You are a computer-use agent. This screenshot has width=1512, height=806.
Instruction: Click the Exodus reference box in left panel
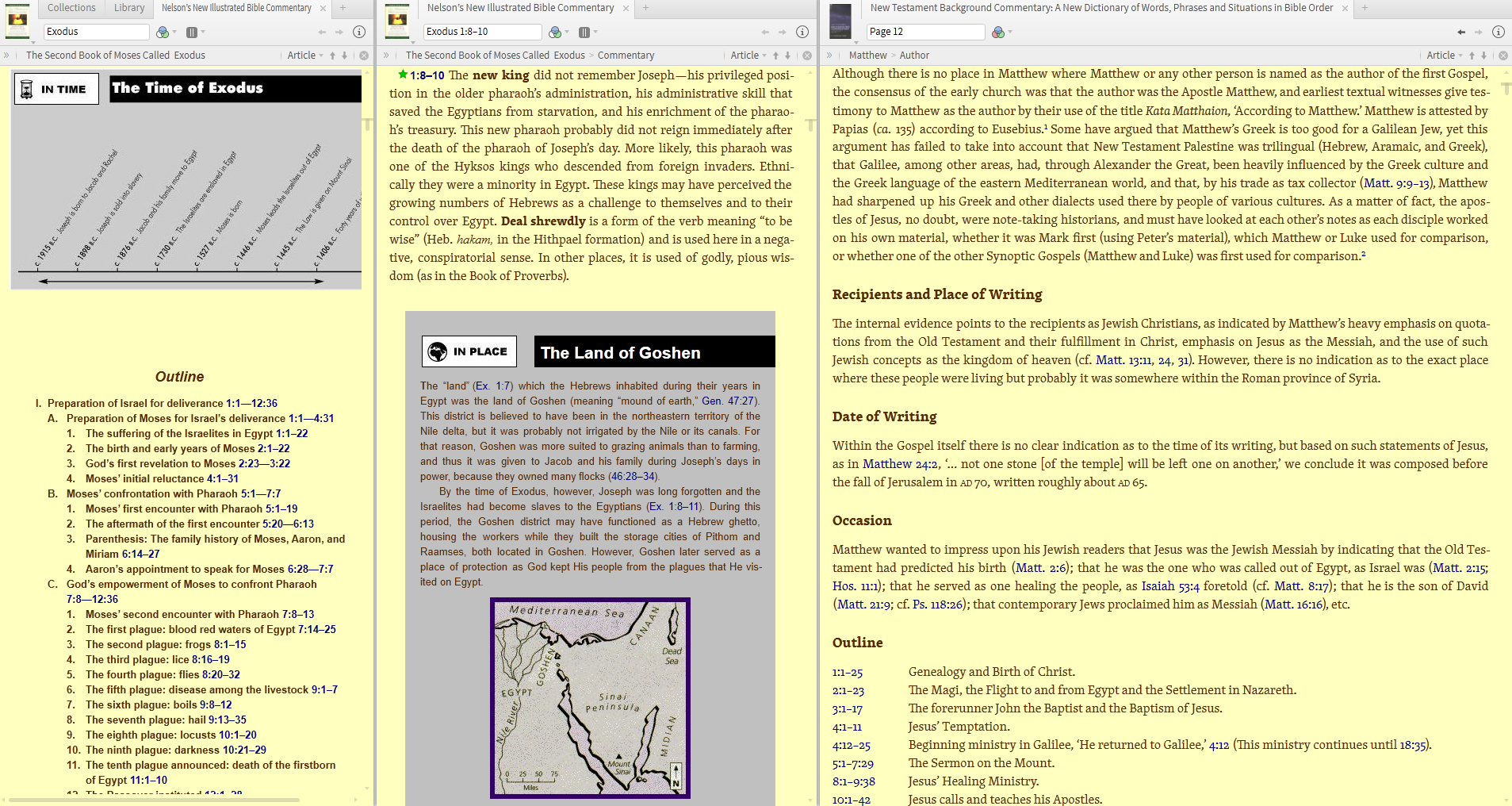pyautogui.click(x=97, y=32)
